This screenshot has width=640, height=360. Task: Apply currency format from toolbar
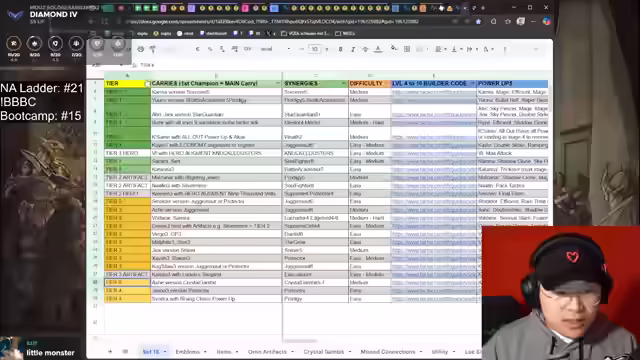[198, 49]
